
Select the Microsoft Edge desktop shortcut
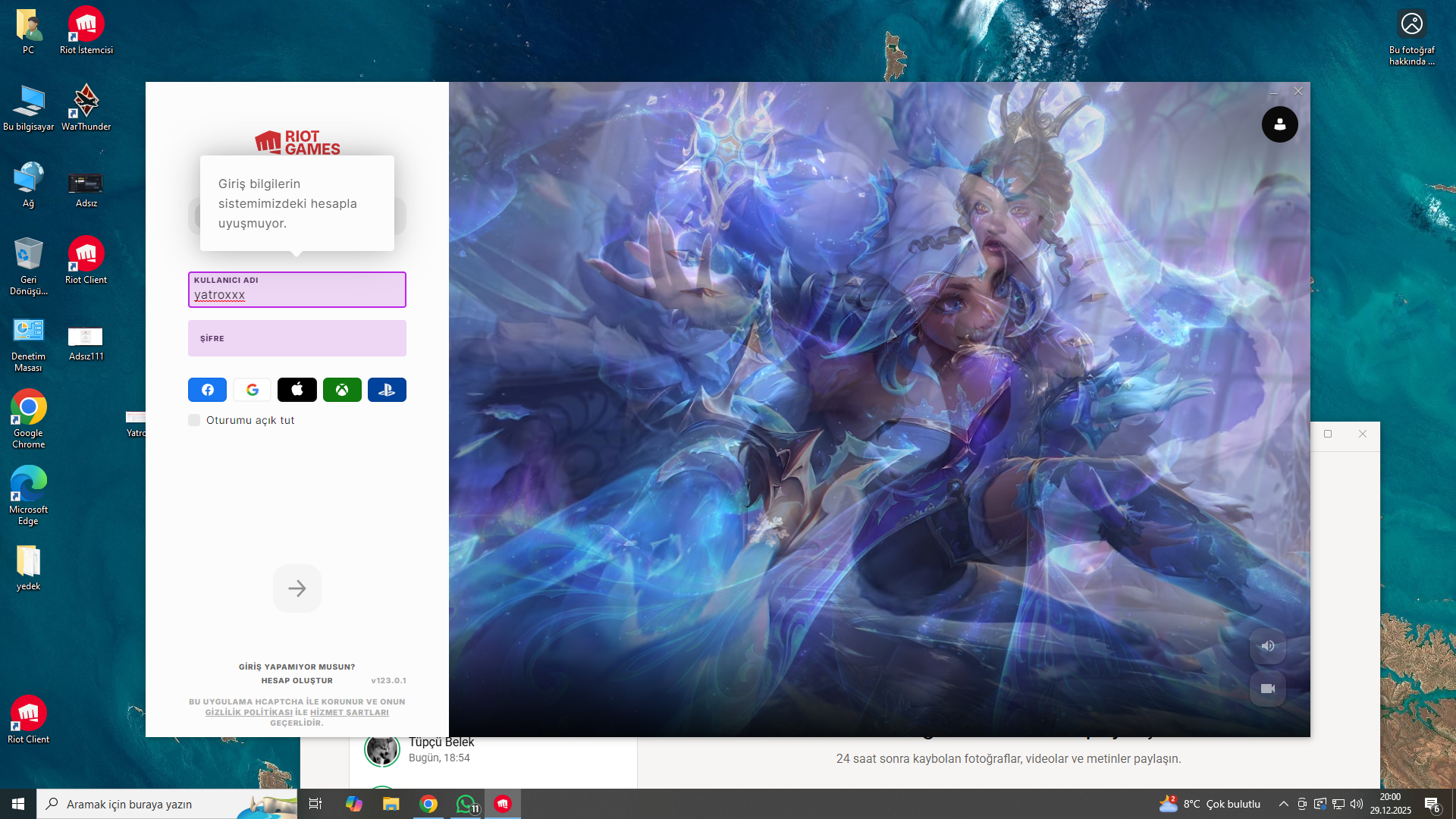point(28,497)
